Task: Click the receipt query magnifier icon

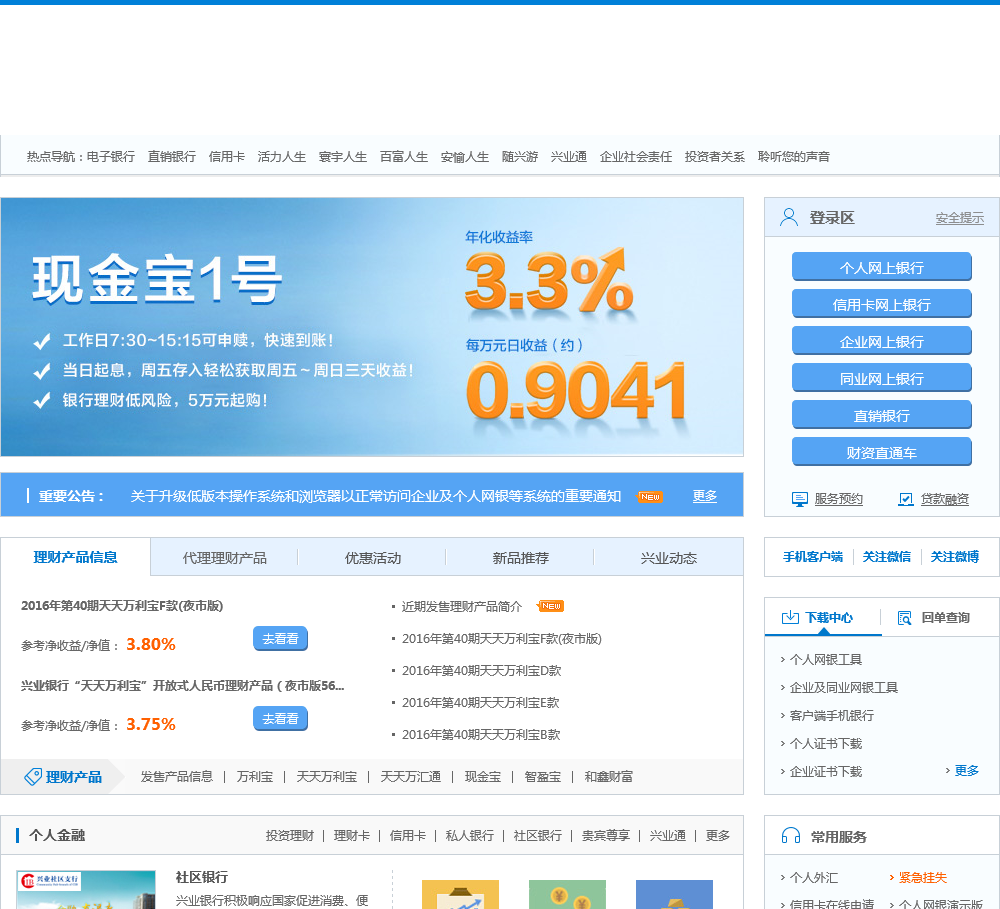Action: pyautogui.click(x=904, y=617)
